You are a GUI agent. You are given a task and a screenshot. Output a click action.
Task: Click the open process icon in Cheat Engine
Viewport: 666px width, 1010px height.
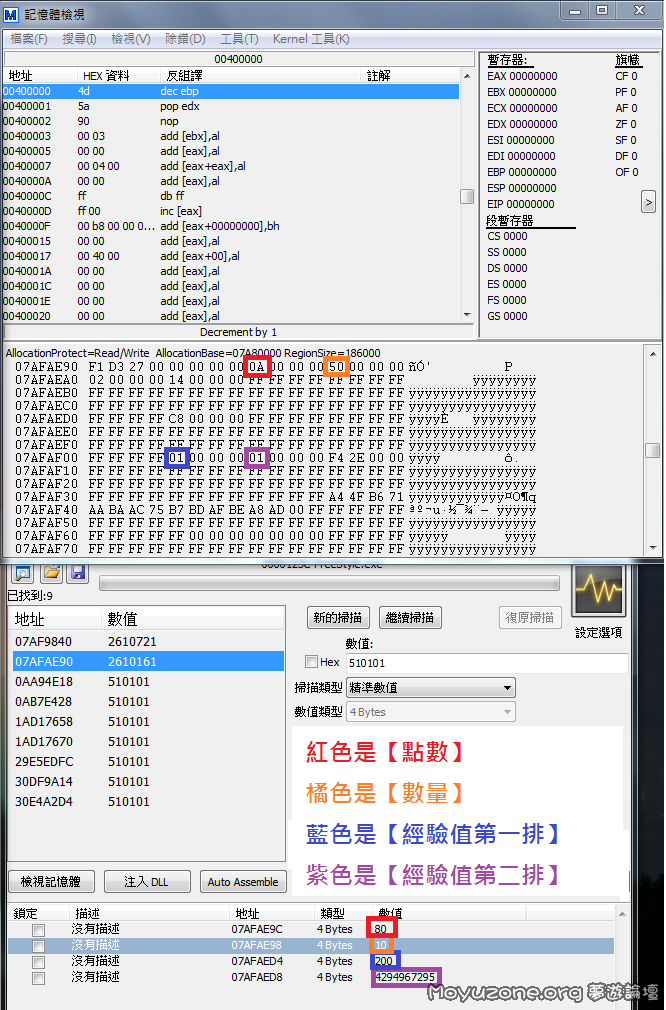coord(23,573)
